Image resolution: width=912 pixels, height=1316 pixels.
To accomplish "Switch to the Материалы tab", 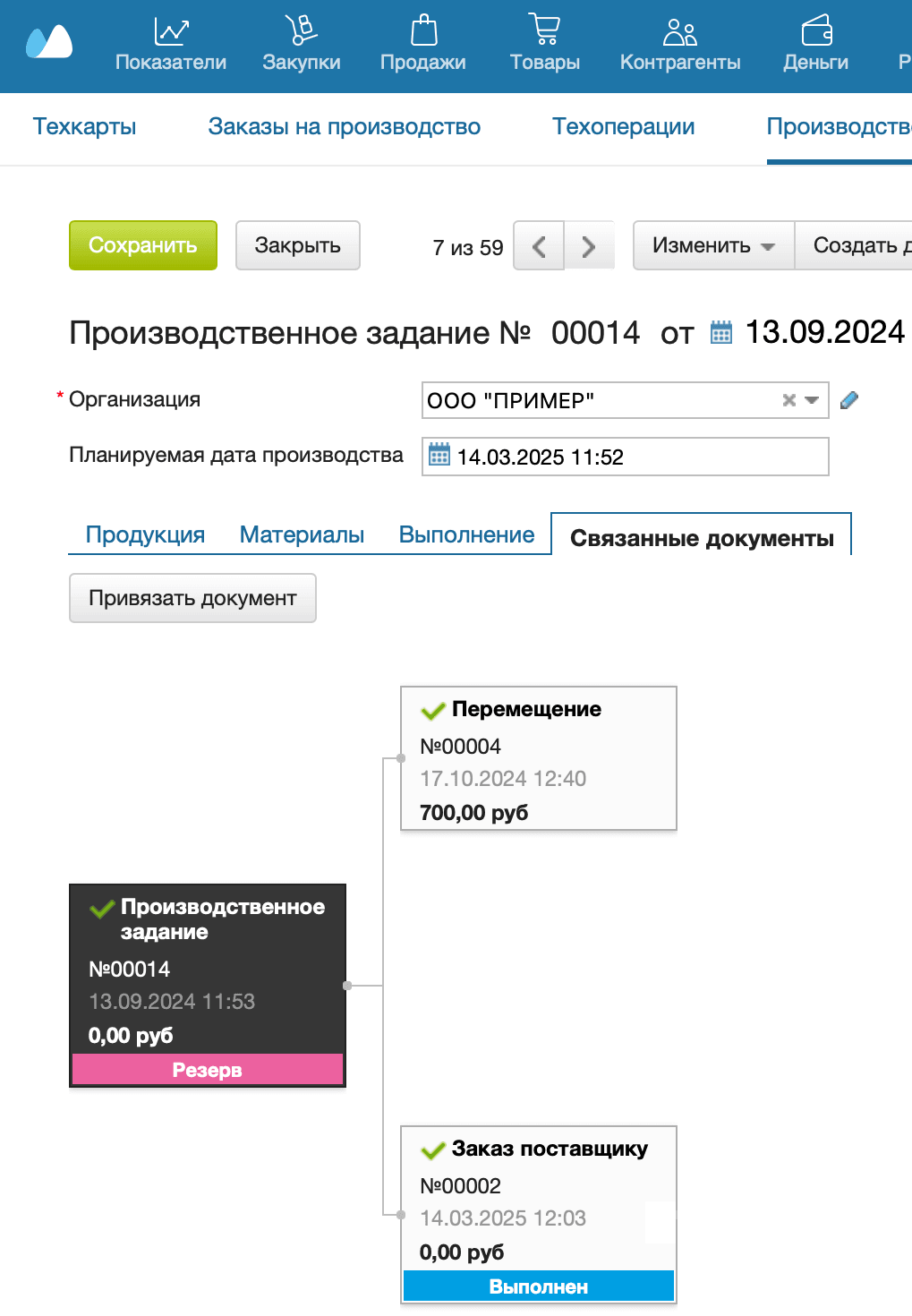I will click(301, 534).
